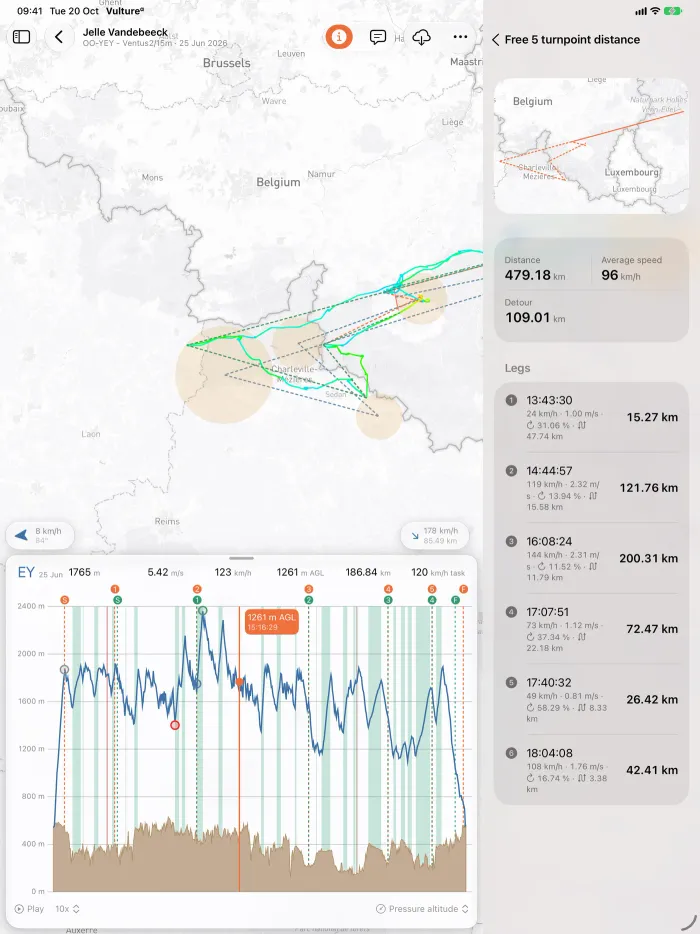Click the 121.76 km leg distance
This screenshot has width=700, height=934.
click(649, 488)
